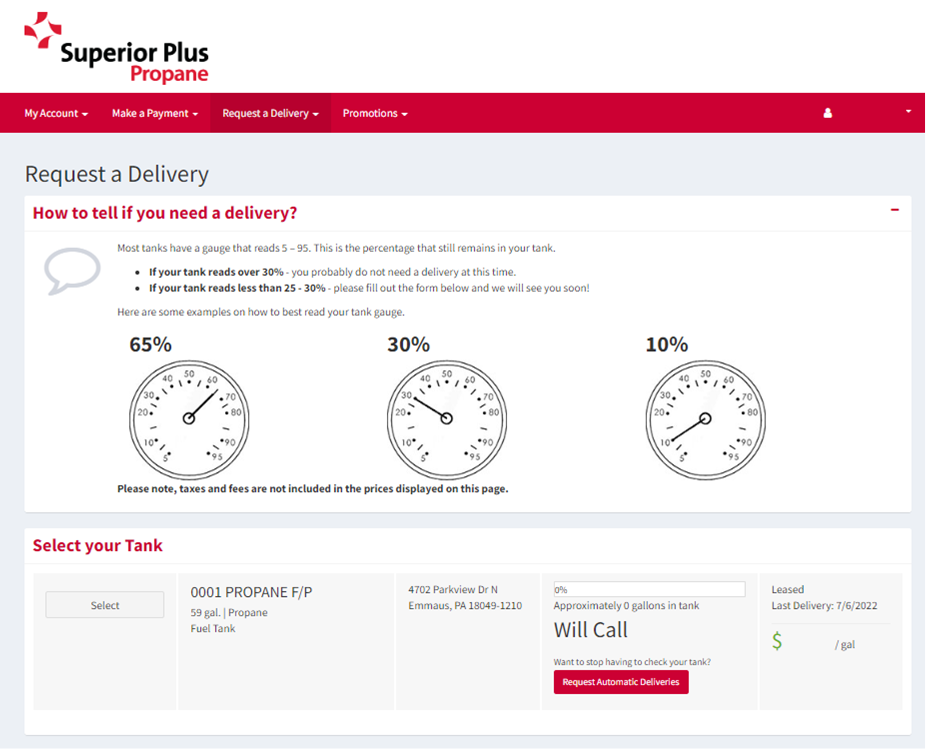Click 'How to tell if you need a delivery?' heading

[165, 213]
